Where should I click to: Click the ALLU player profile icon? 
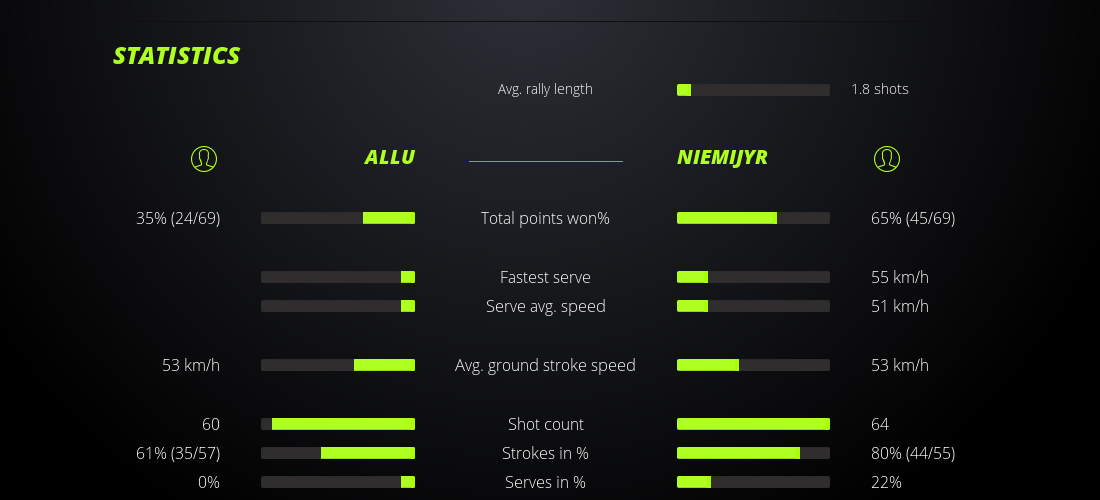pos(203,158)
